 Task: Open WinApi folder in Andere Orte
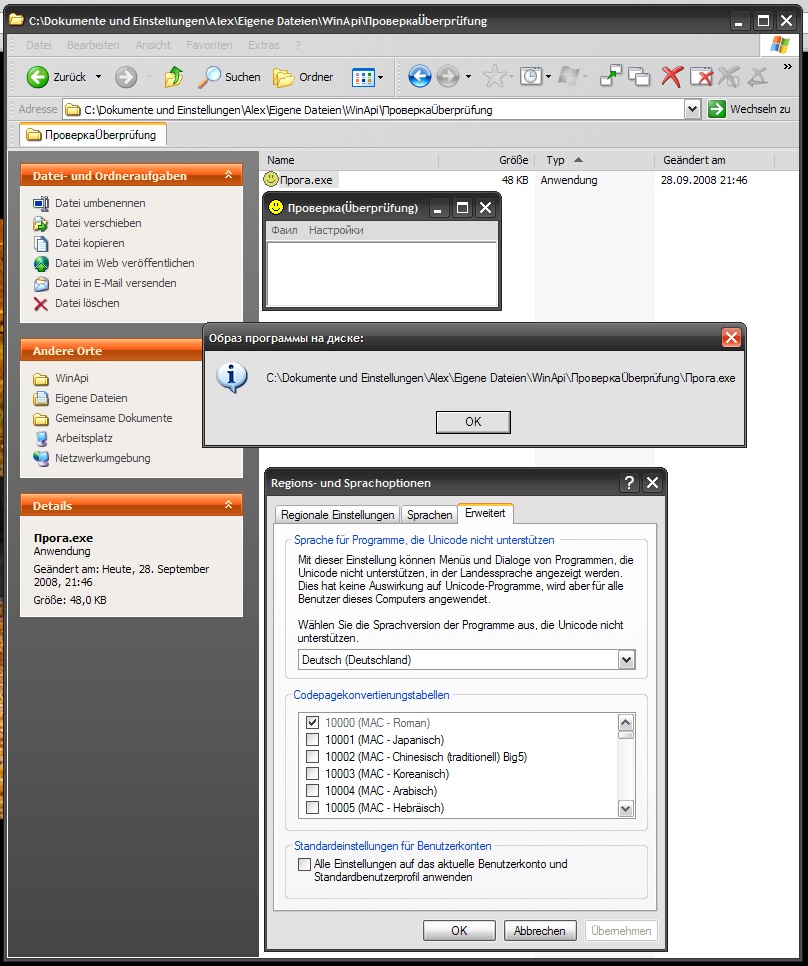pyautogui.click(x=60, y=378)
